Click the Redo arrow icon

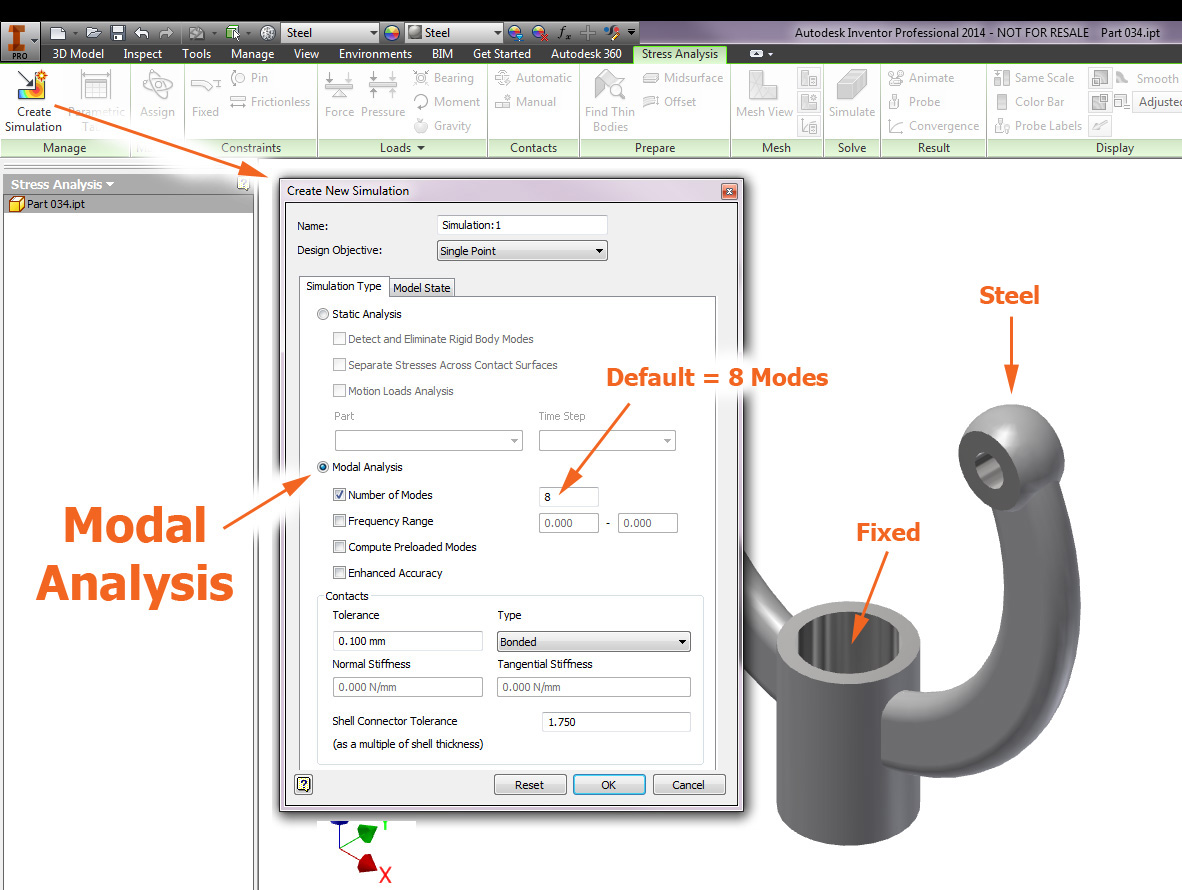click(166, 32)
